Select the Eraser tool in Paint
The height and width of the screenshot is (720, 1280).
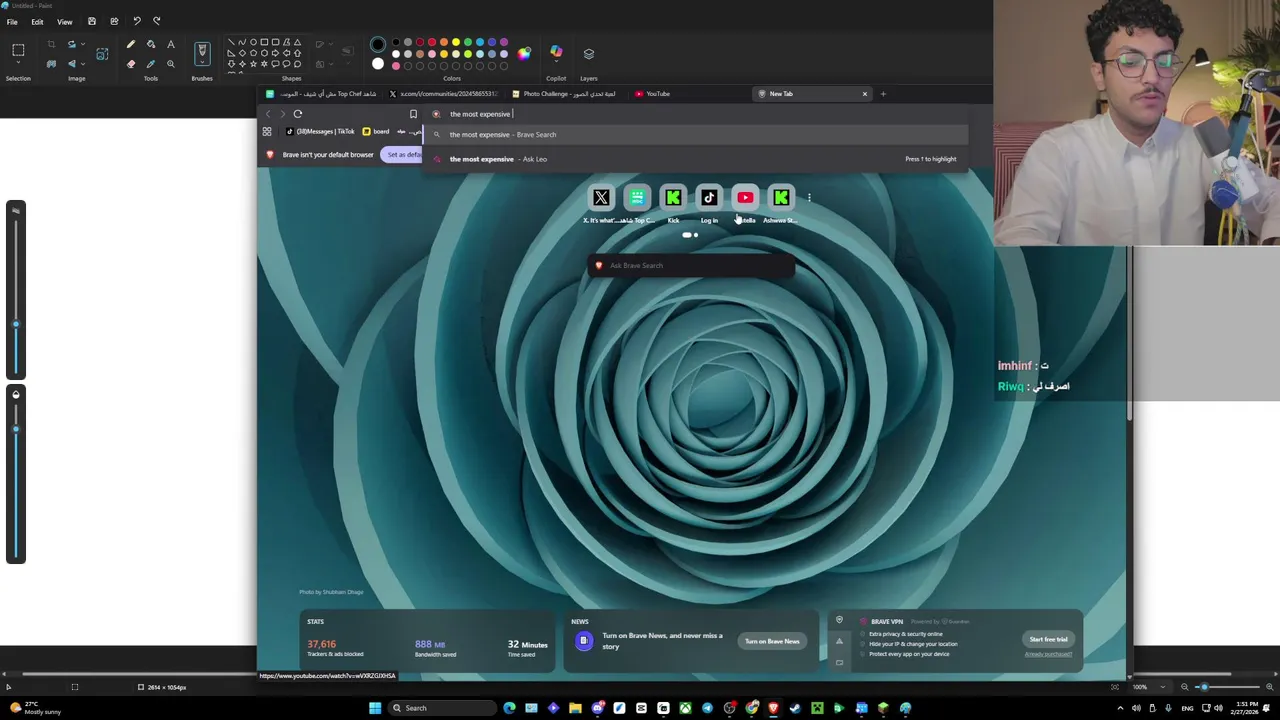(x=130, y=64)
